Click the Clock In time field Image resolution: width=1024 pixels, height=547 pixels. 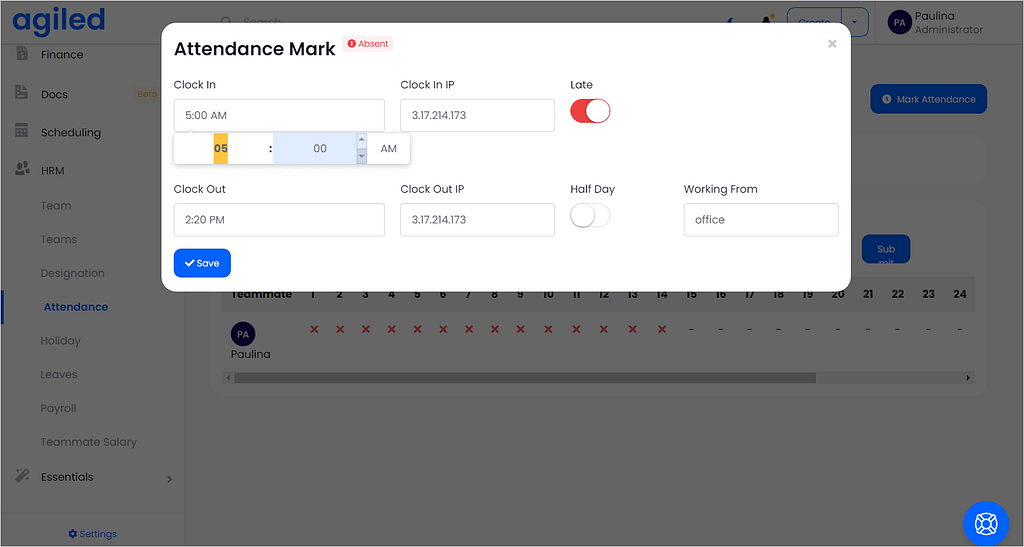(x=279, y=116)
